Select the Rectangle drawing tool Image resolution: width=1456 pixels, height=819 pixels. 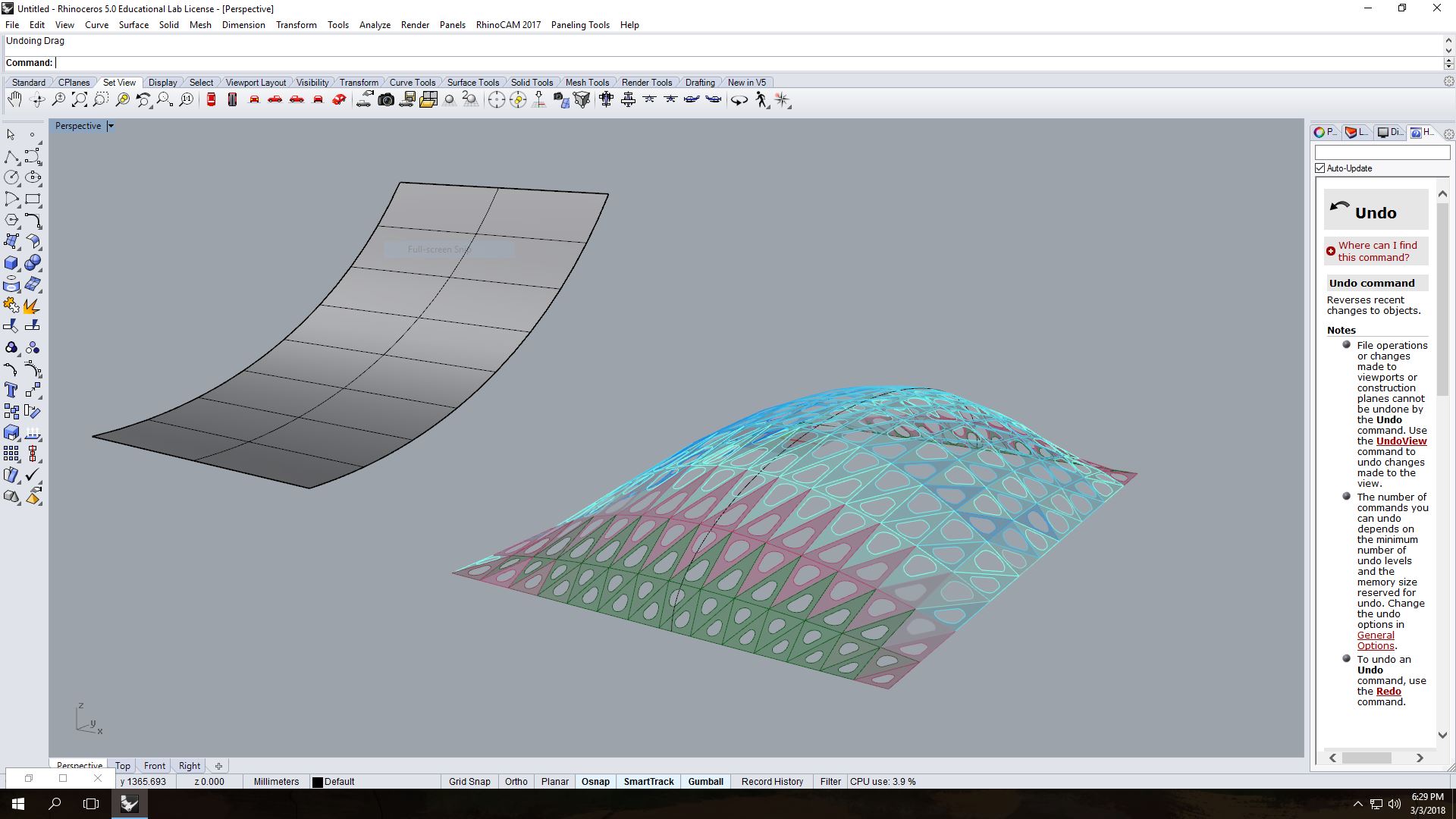pyautogui.click(x=33, y=199)
